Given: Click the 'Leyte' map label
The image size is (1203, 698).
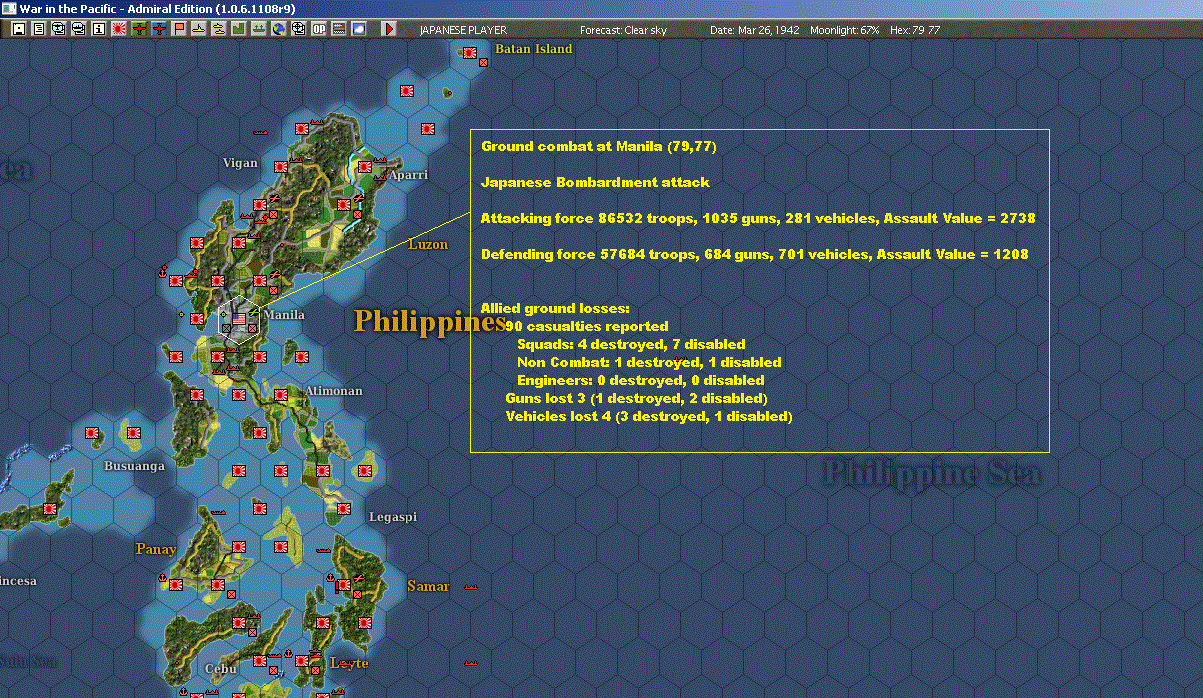Looking at the screenshot, I should click(x=349, y=663).
